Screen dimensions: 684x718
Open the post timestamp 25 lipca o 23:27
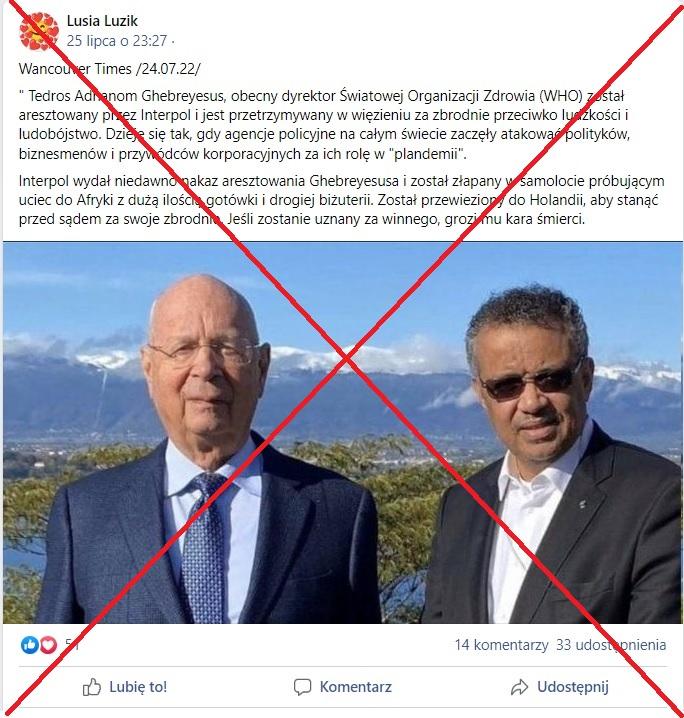click(x=117, y=41)
